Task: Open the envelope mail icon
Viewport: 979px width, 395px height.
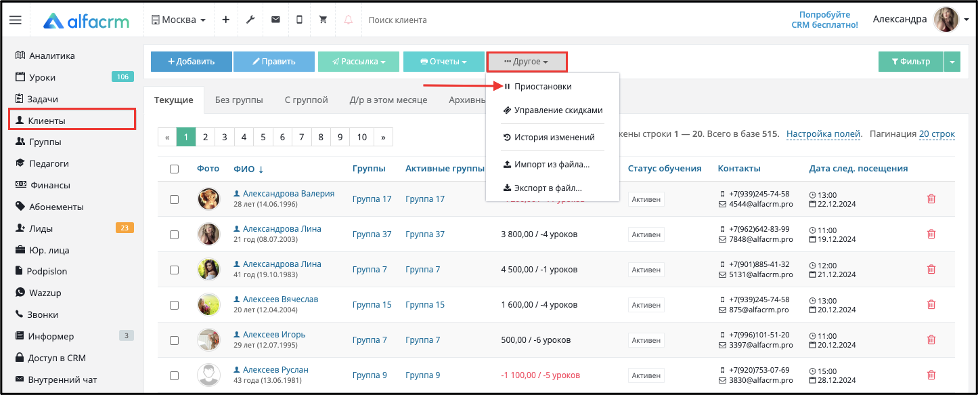Action: [x=275, y=20]
